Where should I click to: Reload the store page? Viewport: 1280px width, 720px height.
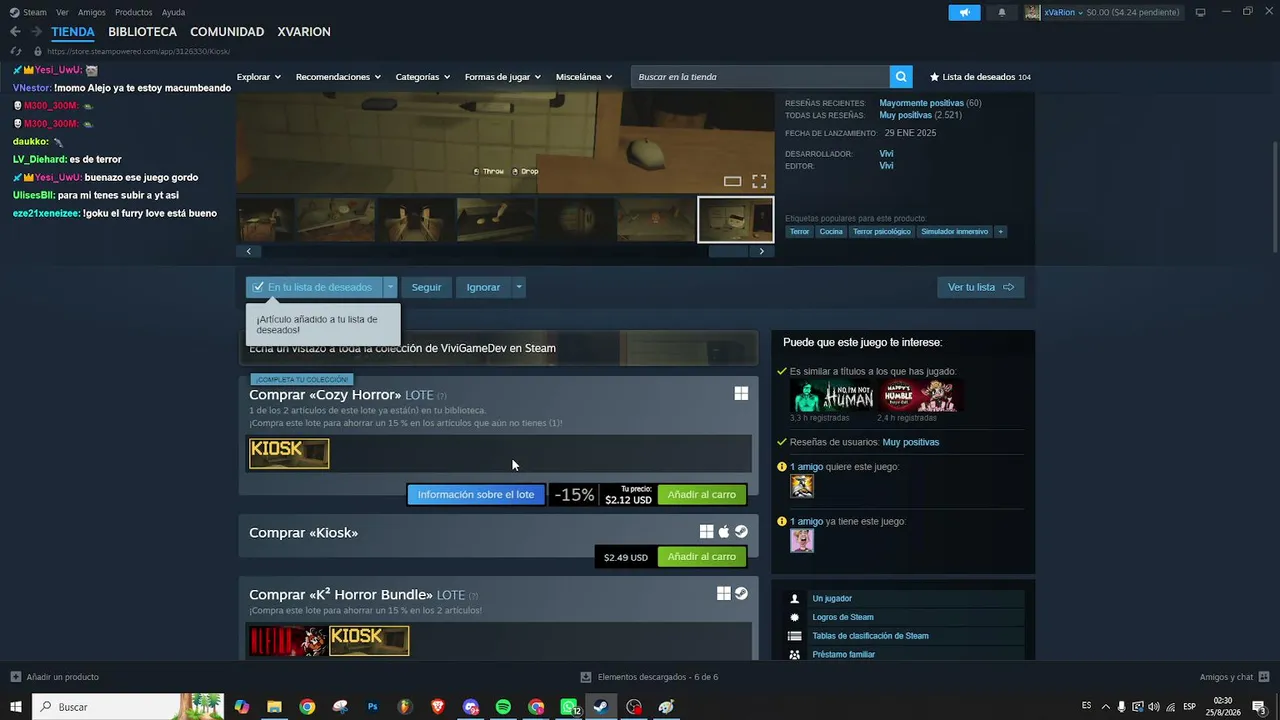tap(16, 51)
